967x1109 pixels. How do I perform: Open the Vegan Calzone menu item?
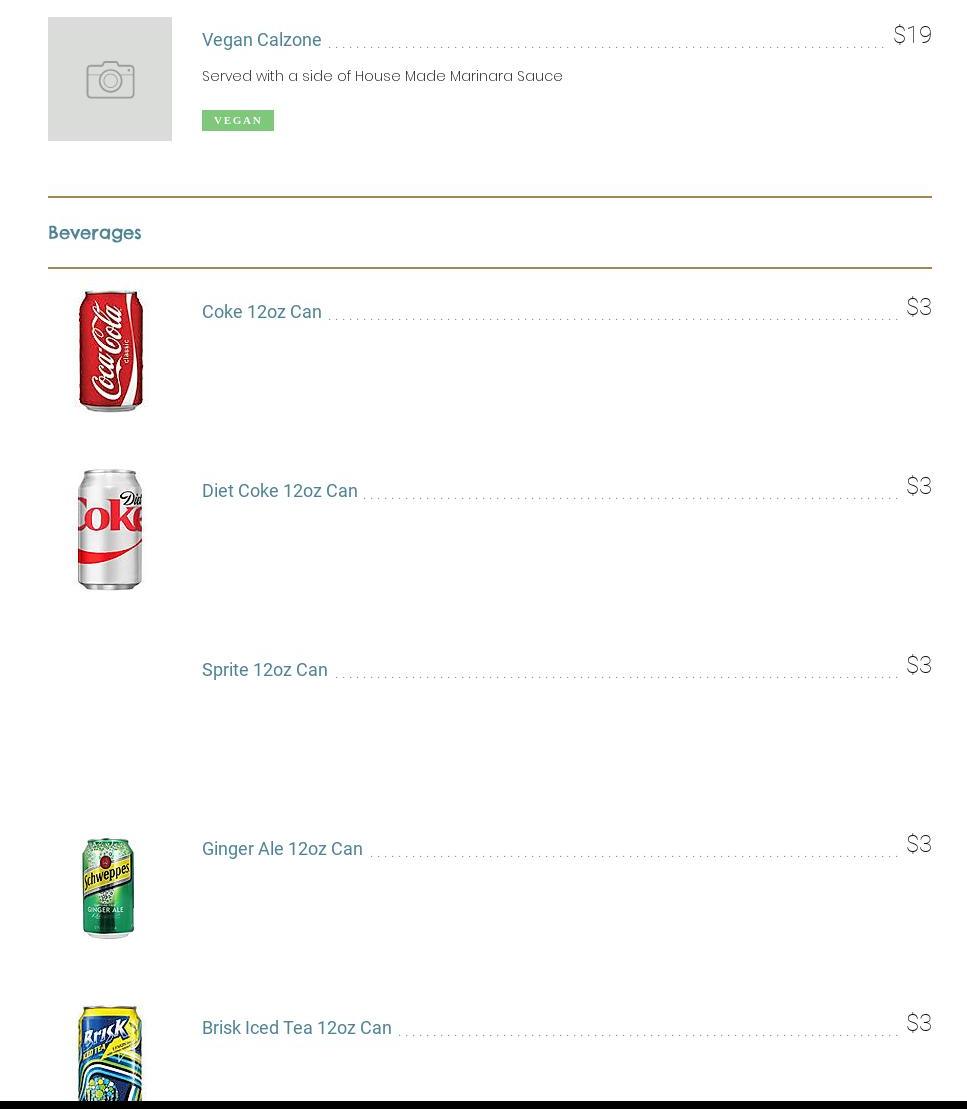point(261,40)
